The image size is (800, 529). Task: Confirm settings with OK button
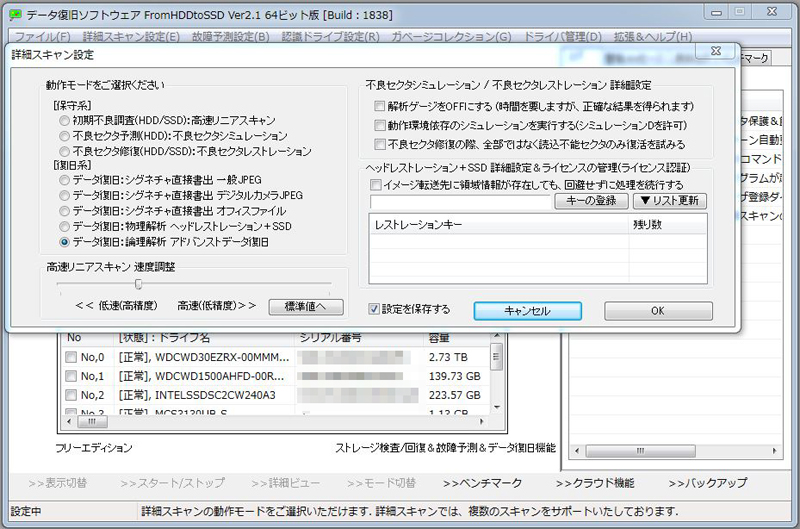(658, 311)
